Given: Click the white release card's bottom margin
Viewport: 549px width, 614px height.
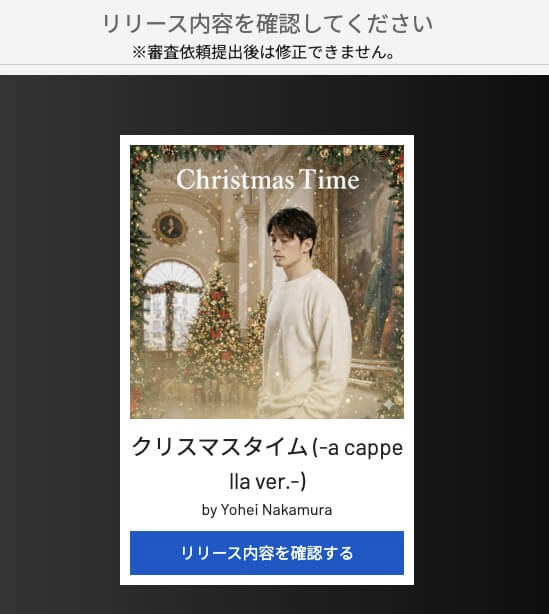Looking at the screenshot, I should (267, 580).
